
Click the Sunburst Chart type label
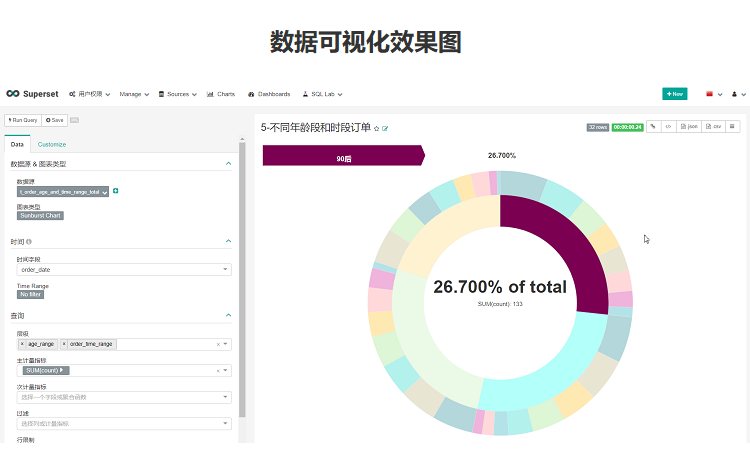41,216
